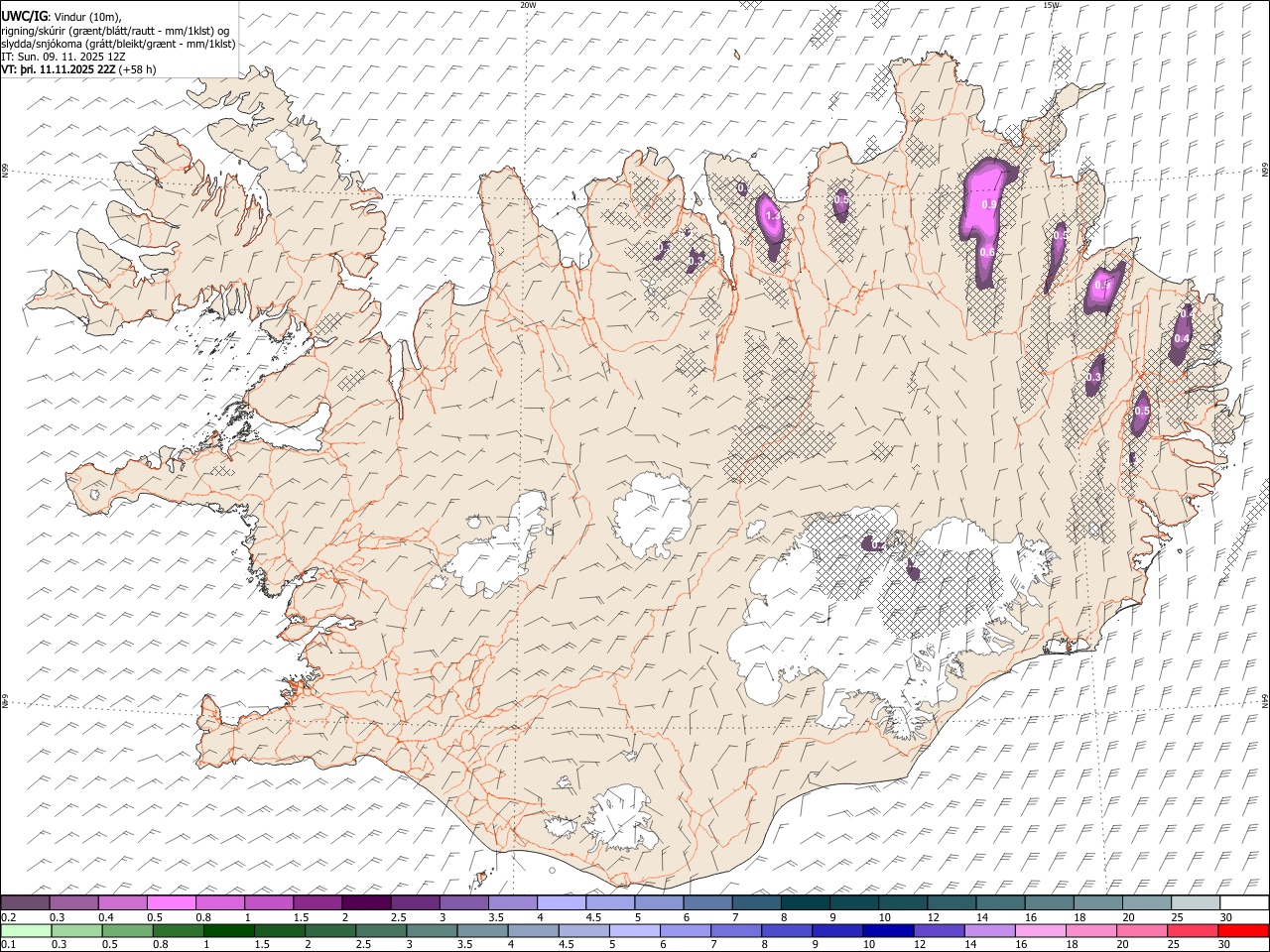The width and height of the screenshot is (1270, 952).
Task: Click the IT: Sun. 09. 11. 2025 12Z line
Action: (x=63, y=57)
